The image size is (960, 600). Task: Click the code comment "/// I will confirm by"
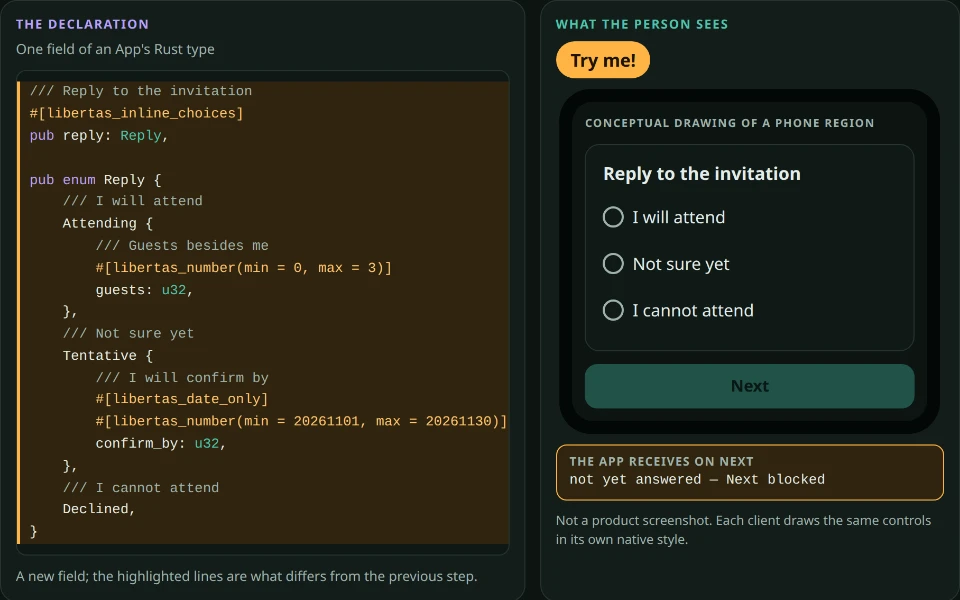182,378
